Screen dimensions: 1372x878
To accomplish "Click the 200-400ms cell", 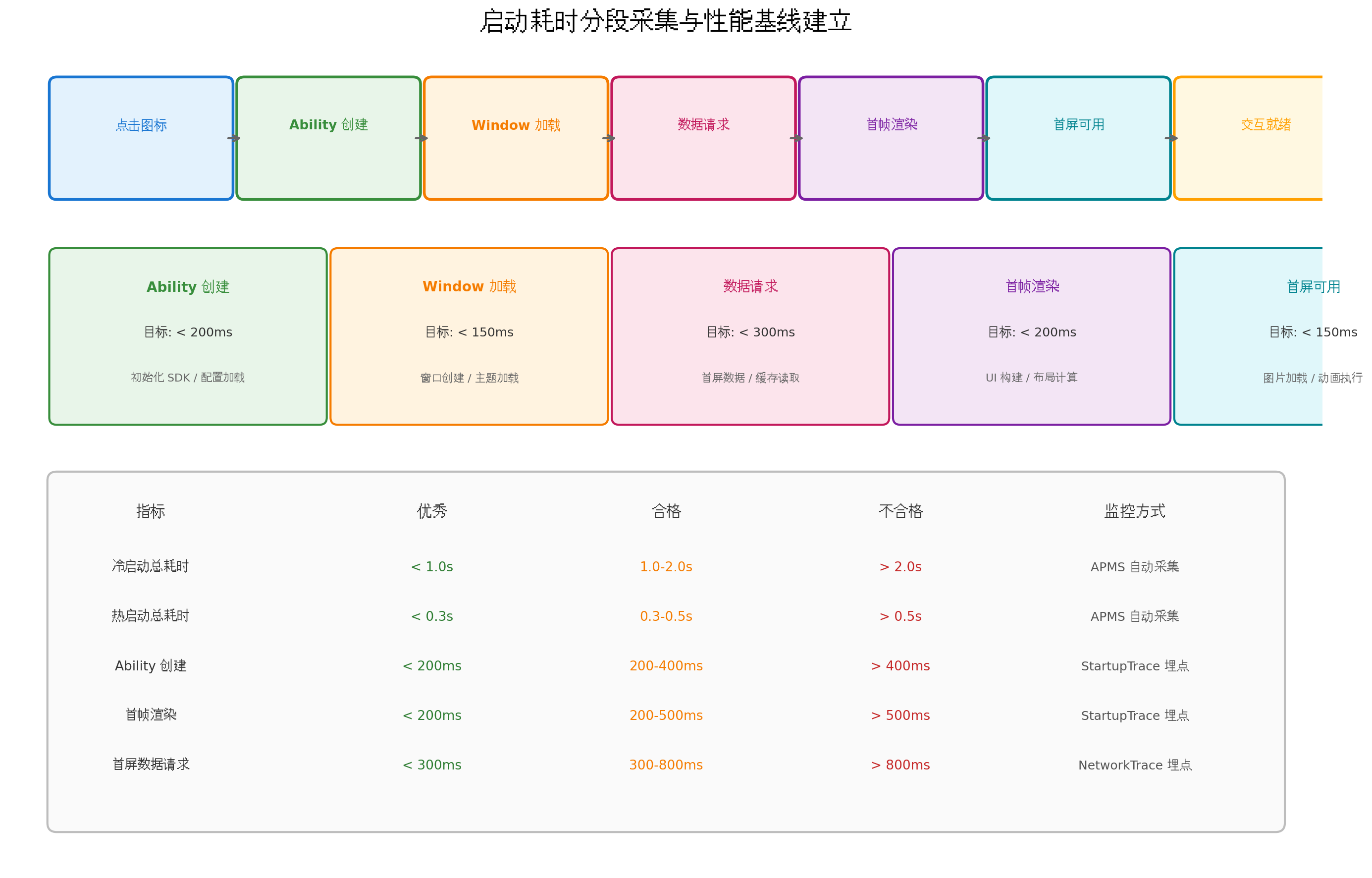I will click(666, 666).
